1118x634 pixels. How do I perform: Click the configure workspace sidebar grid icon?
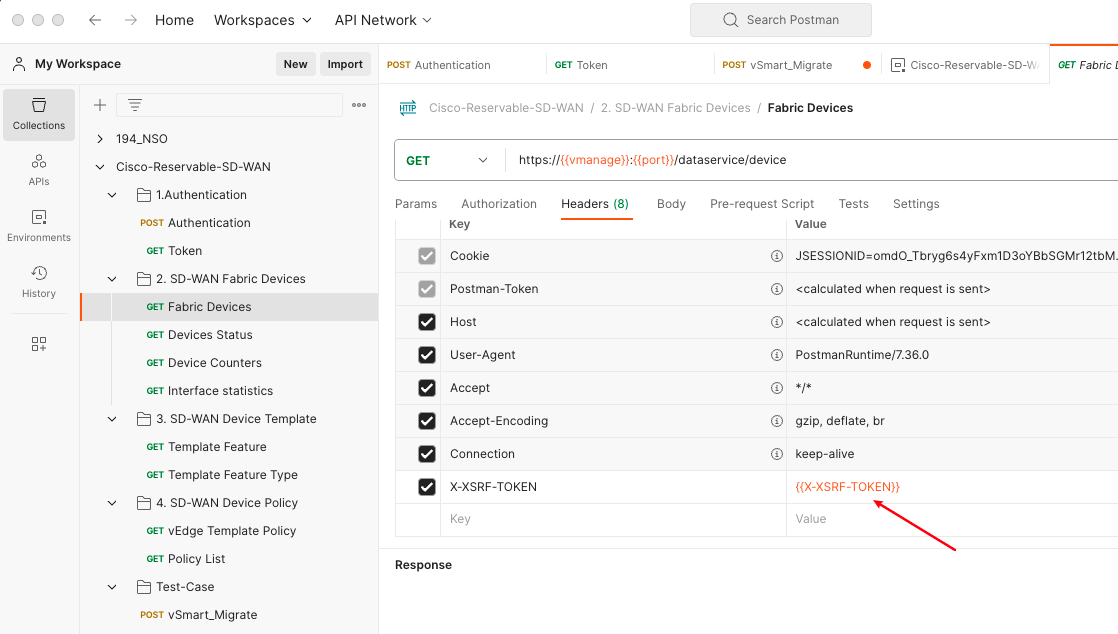pyautogui.click(x=39, y=344)
